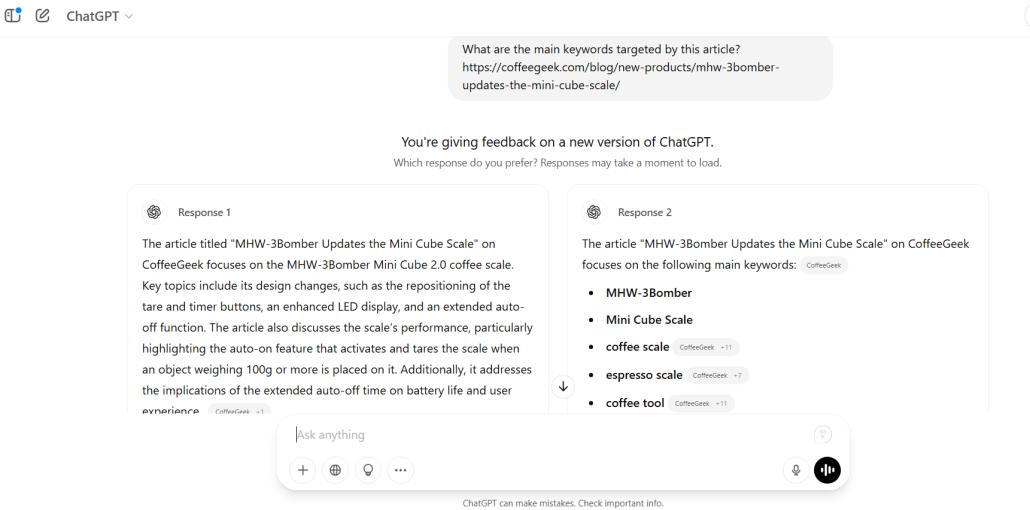Click the Response 2 ChatGPT logo
1030x510 pixels.
coord(594,212)
